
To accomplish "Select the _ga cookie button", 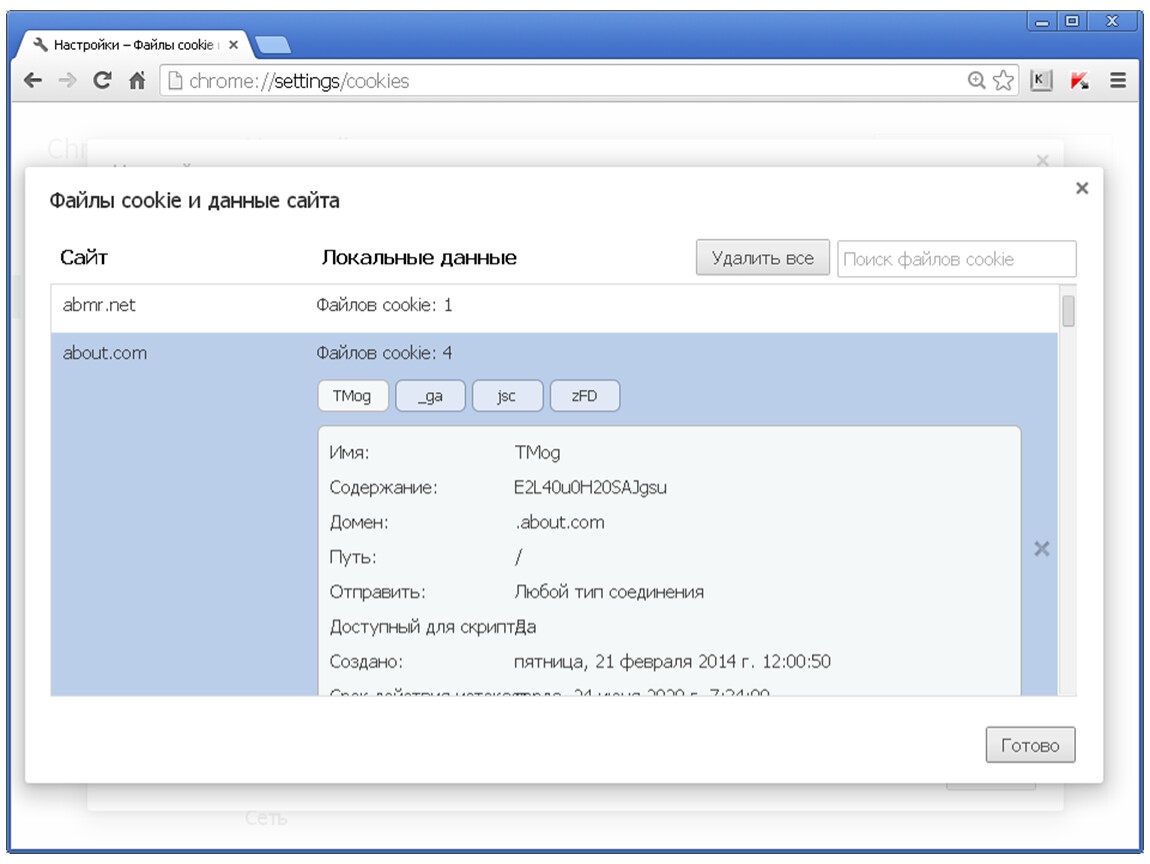I will click(x=431, y=396).
